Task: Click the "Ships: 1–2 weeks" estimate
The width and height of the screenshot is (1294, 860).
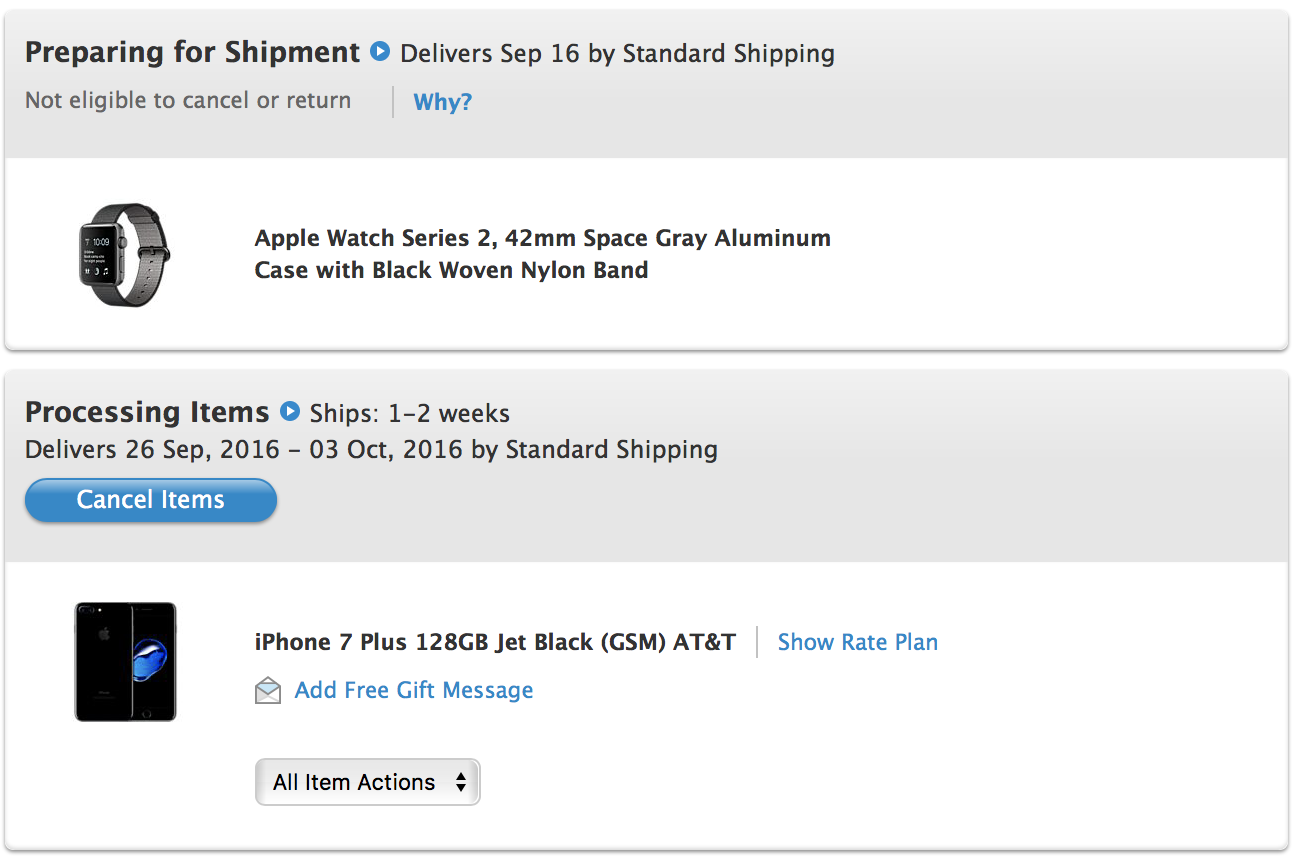Action: [x=409, y=413]
